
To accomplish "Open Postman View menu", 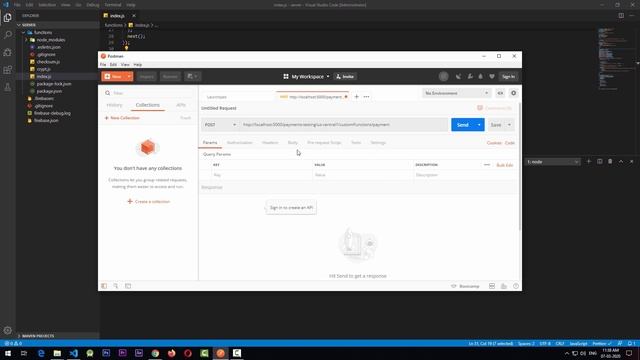I will point(125,64).
